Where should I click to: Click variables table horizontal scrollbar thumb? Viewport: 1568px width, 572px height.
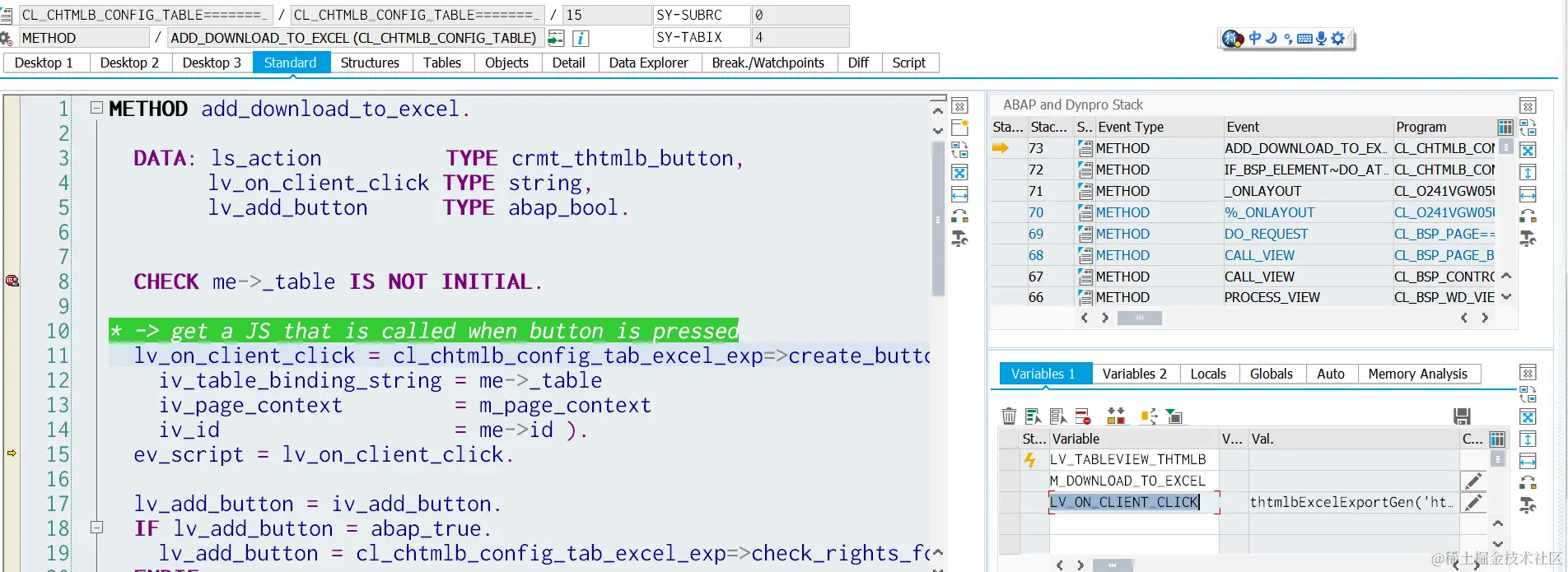1113,565
